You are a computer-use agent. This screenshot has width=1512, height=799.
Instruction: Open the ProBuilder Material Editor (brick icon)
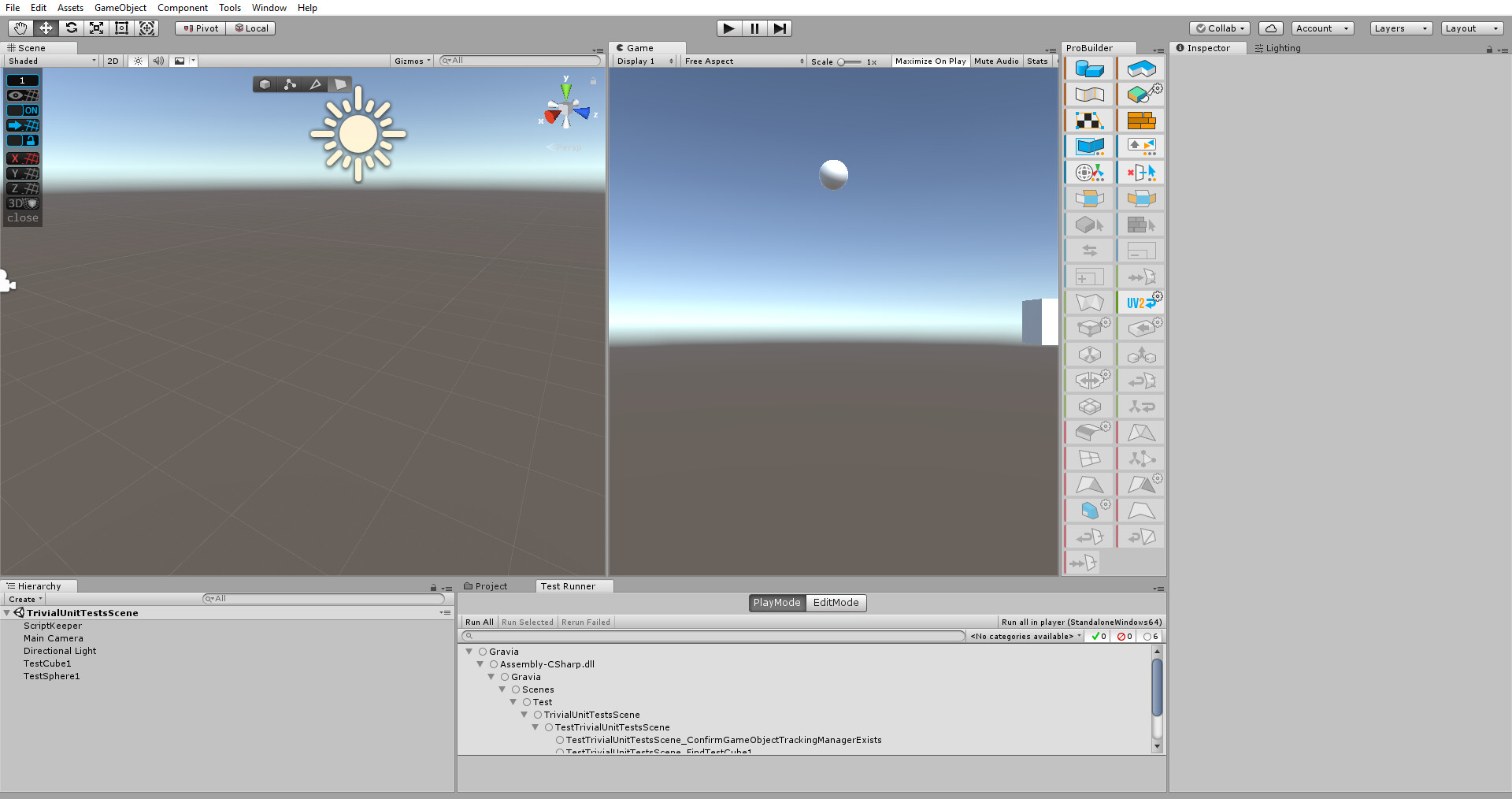[1141, 121]
